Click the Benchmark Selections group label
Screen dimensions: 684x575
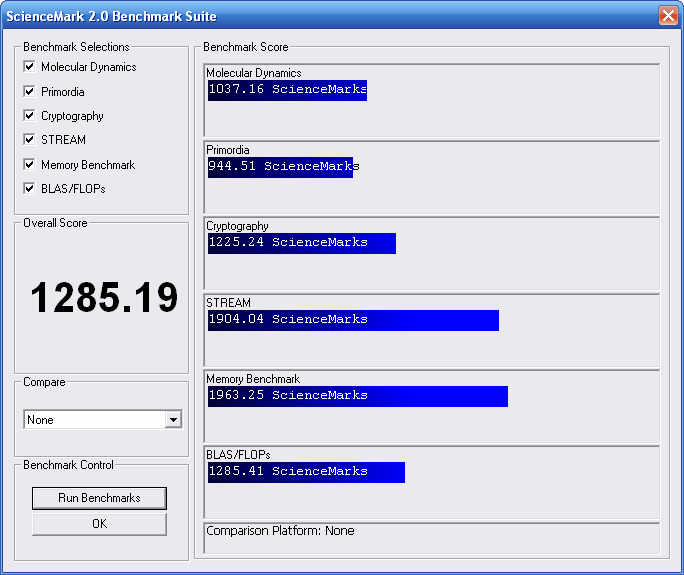coord(76,47)
